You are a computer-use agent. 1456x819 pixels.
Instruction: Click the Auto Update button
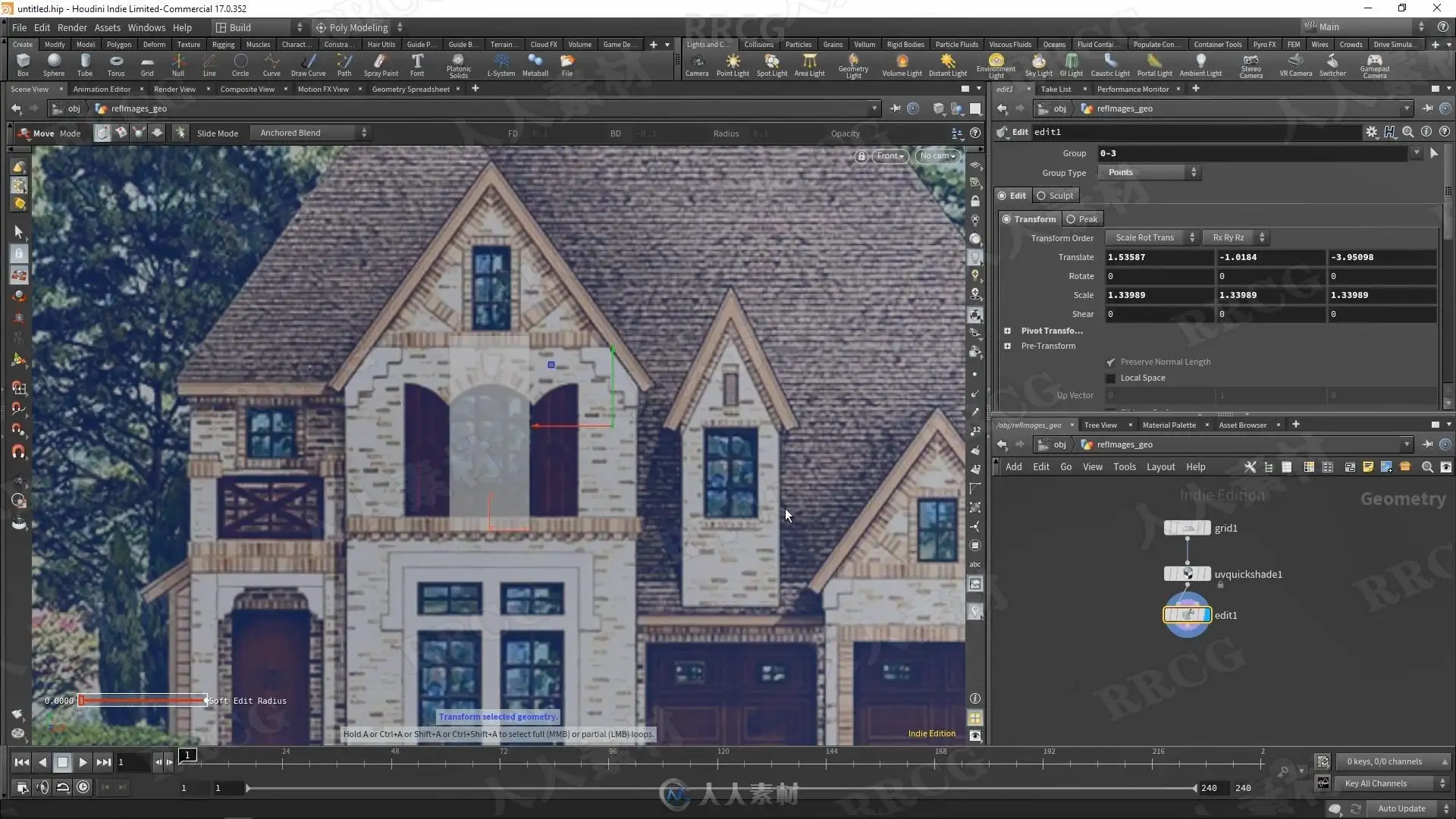1401,808
